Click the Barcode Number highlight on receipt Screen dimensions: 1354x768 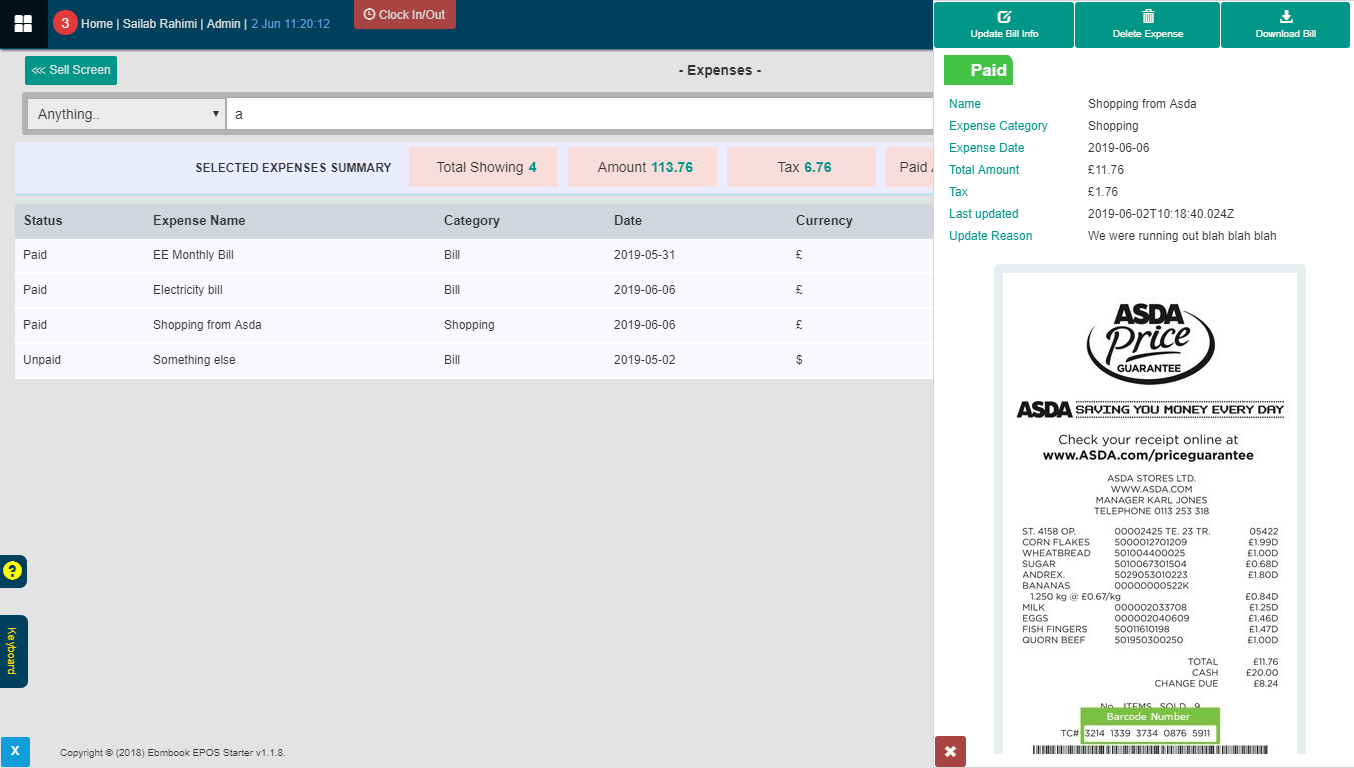pyautogui.click(x=1150, y=725)
